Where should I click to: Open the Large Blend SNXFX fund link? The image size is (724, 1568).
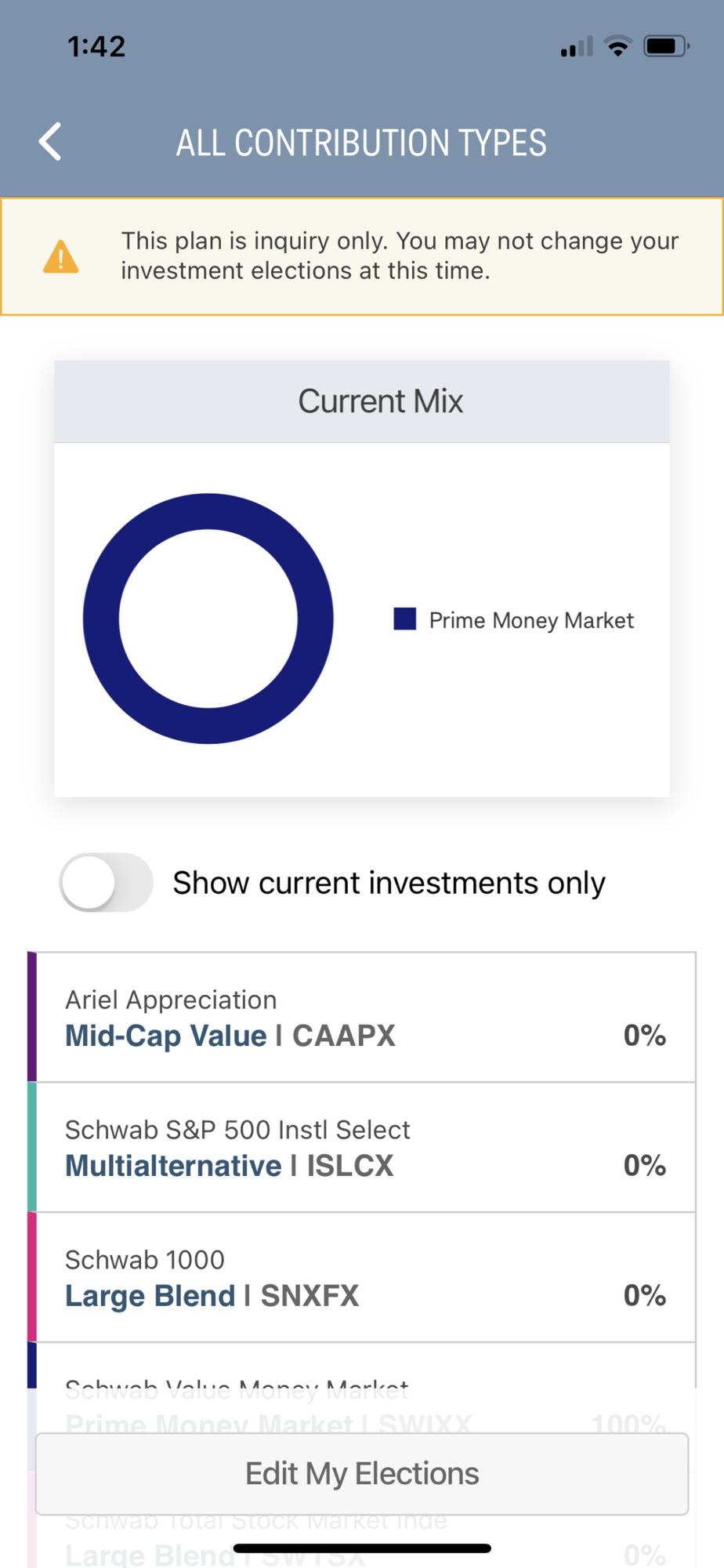(212, 1296)
